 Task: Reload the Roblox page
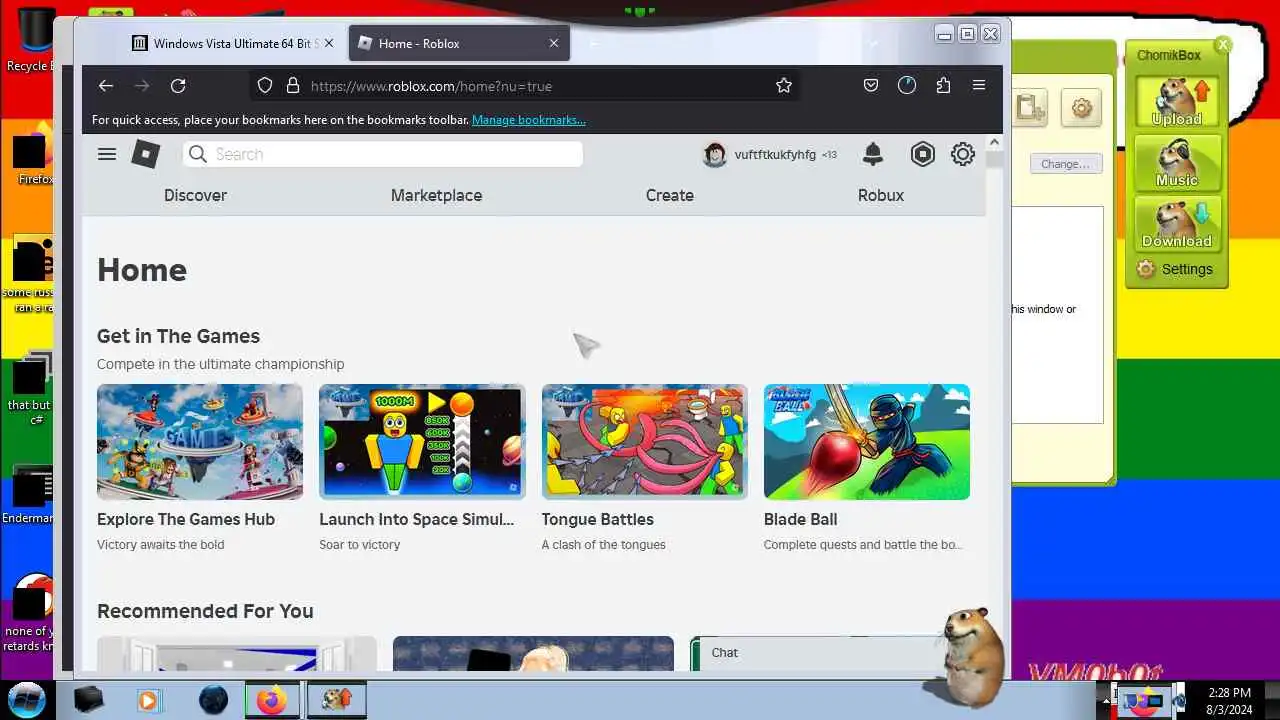click(178, 86)
